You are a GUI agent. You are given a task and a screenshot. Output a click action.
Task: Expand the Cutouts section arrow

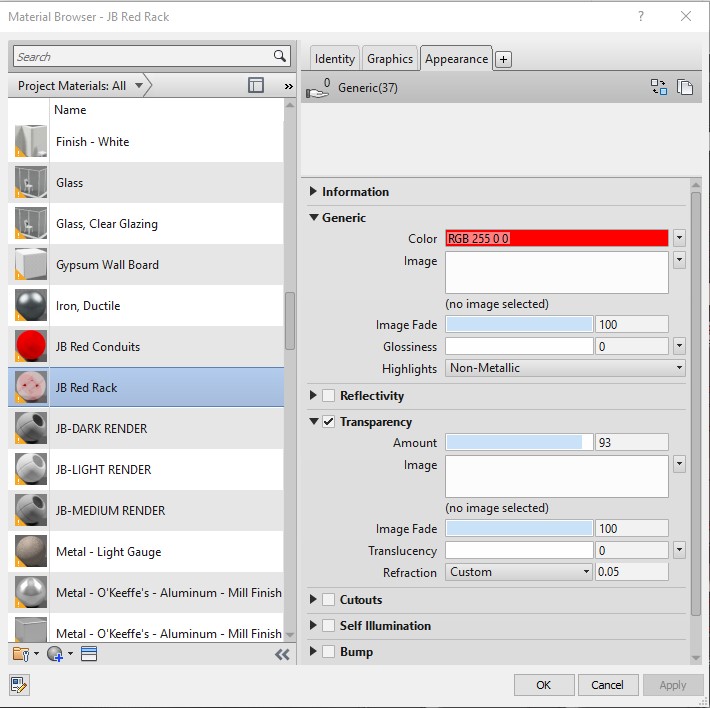tap(313, 599)
